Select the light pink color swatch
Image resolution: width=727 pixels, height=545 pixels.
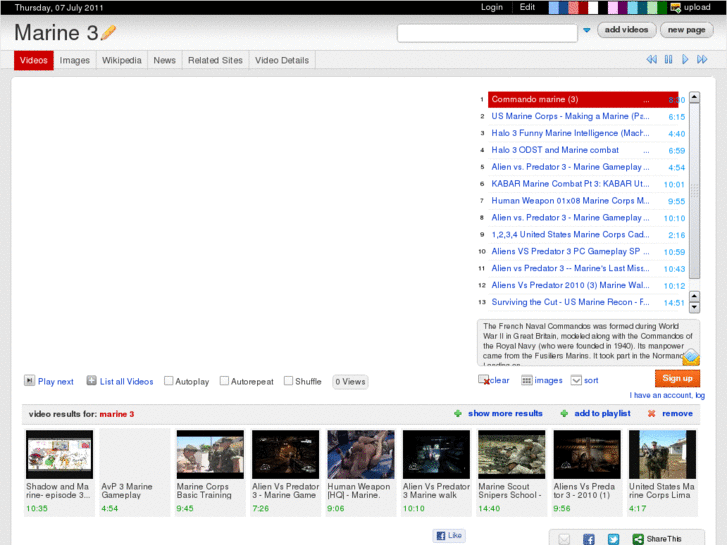click(x=613, y=7)
